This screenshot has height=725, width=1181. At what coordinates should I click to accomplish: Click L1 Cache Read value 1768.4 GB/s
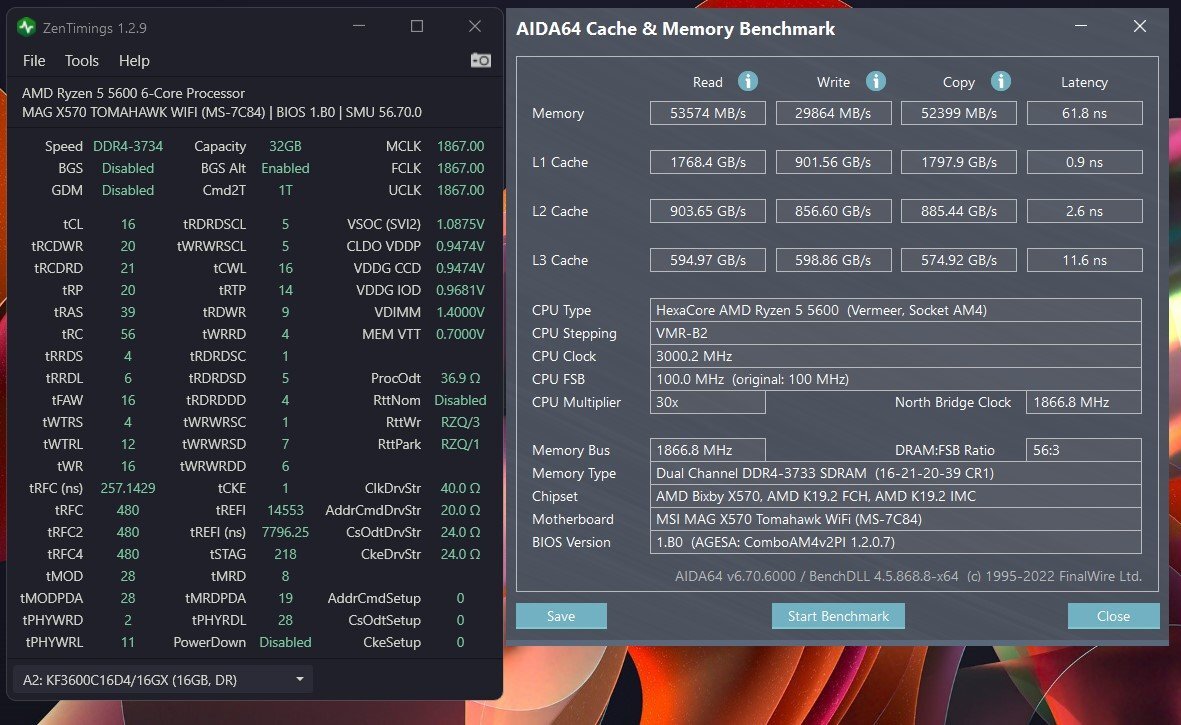coord(708,162)
